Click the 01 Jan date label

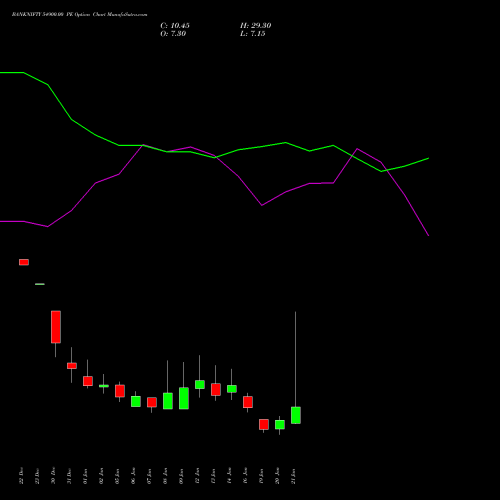86,476
